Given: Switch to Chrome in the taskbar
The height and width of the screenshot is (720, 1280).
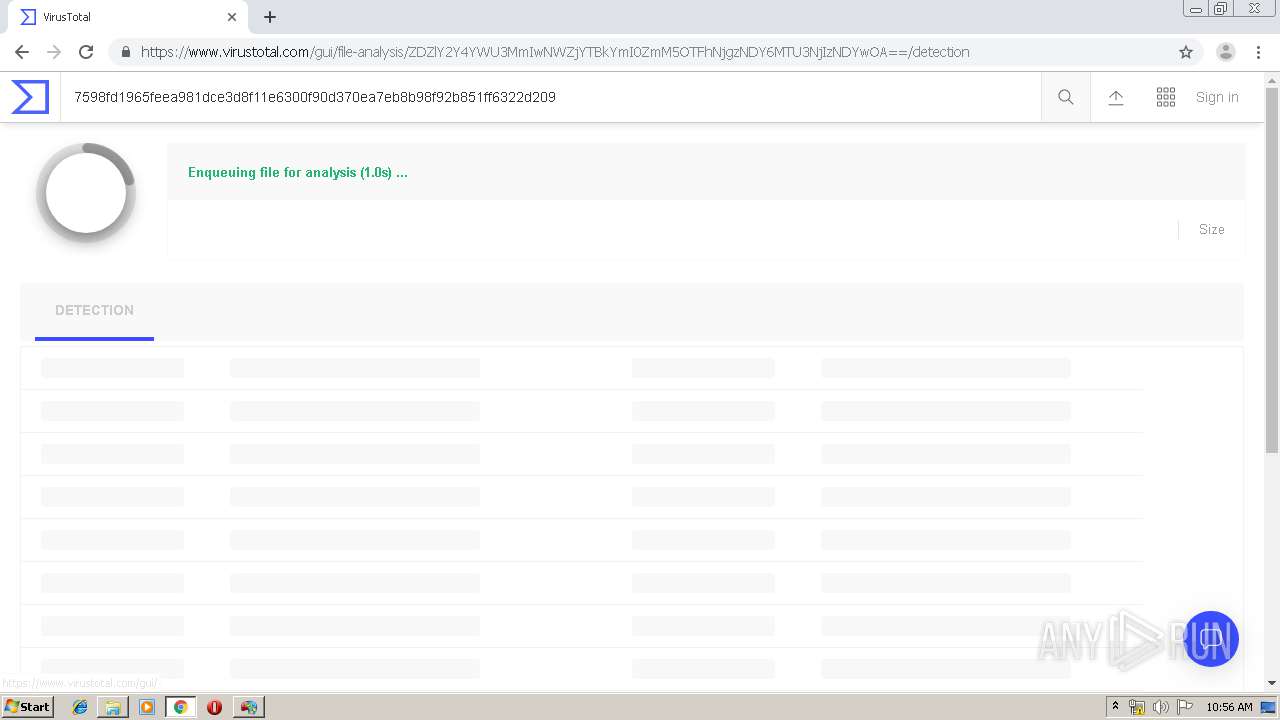Looking at the screenshot, I should click(x=180, y=707).
